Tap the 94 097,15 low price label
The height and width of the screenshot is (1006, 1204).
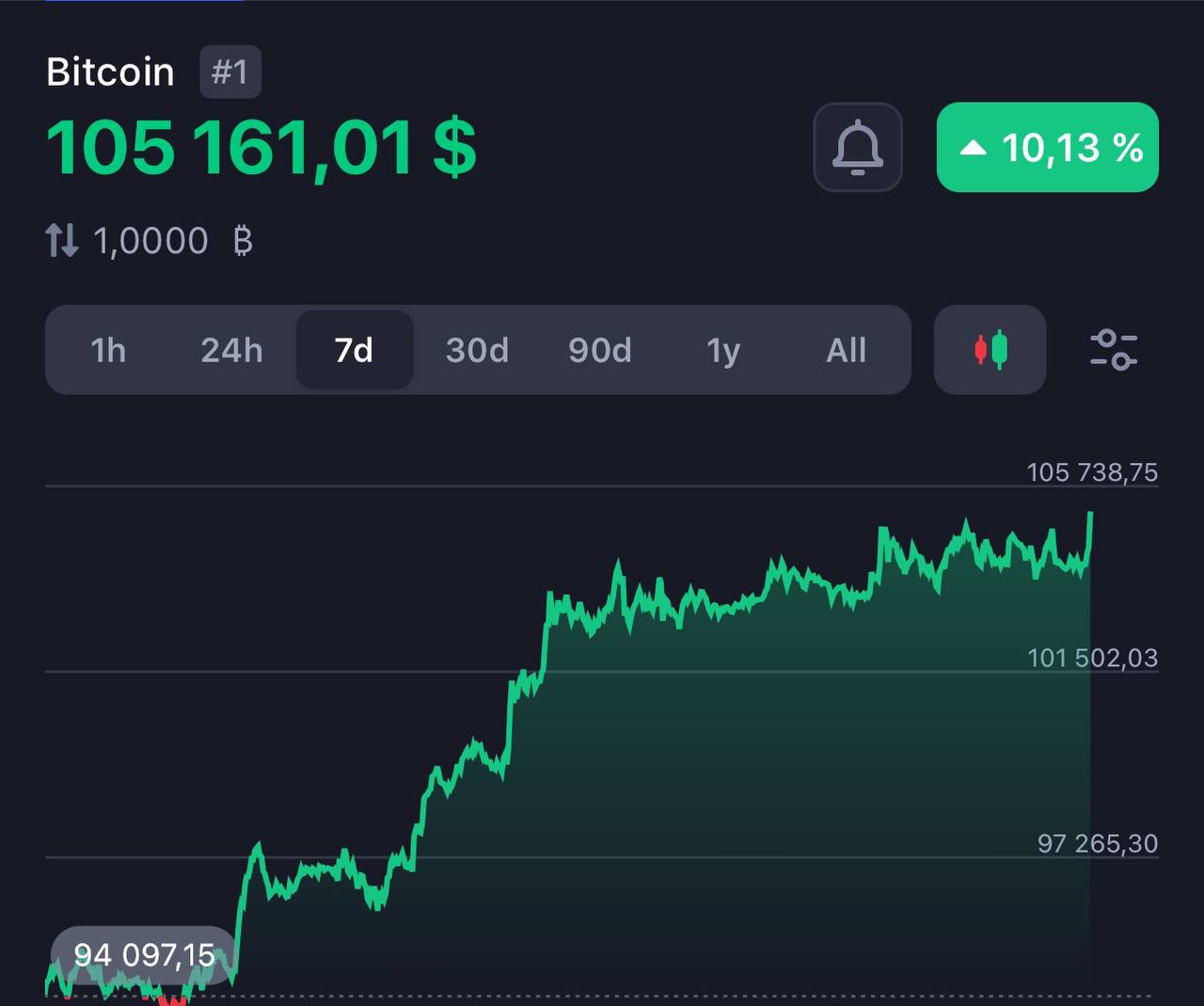[x=144, y=955]
